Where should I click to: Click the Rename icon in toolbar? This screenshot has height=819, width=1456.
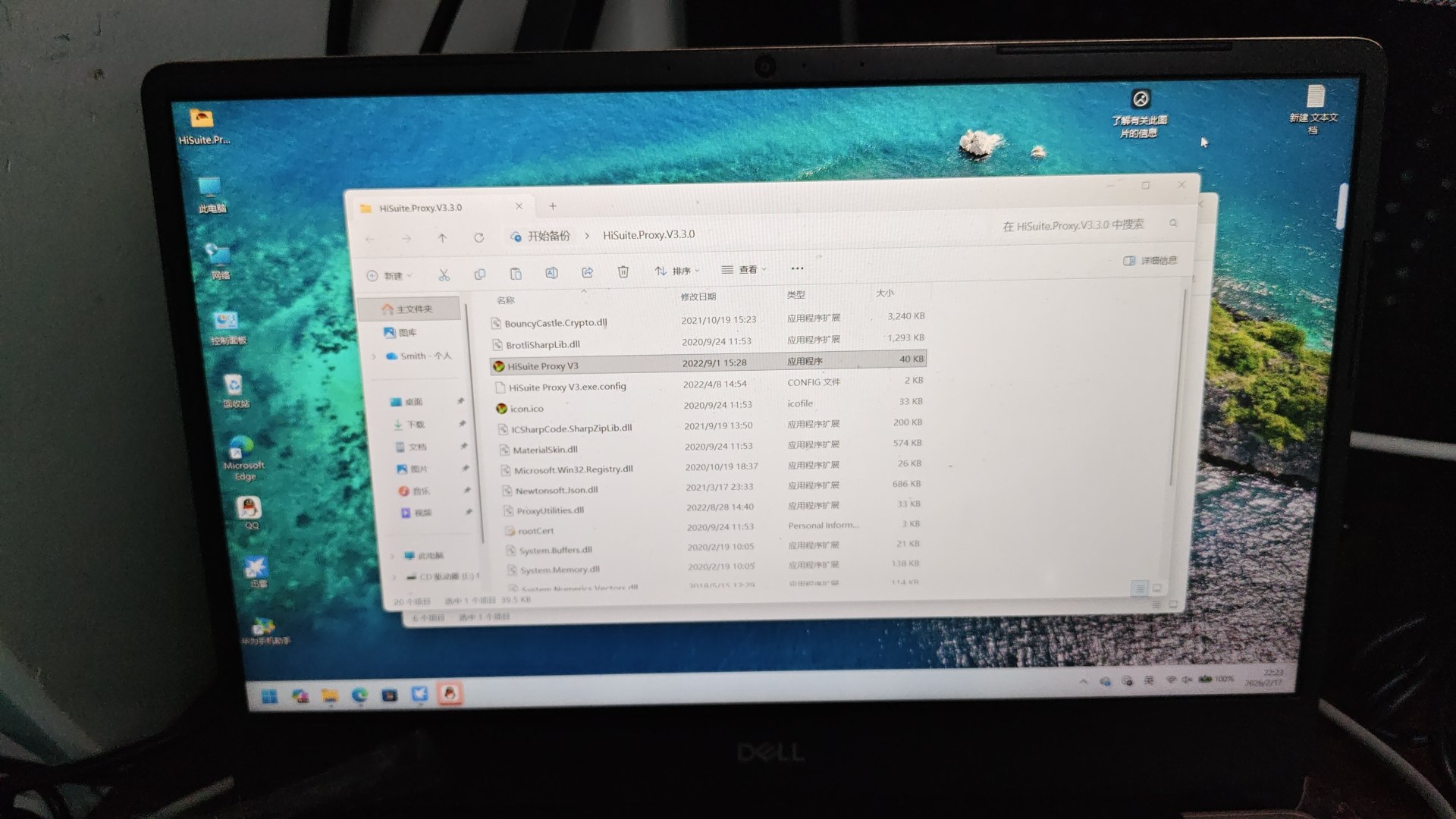[551, 273]
